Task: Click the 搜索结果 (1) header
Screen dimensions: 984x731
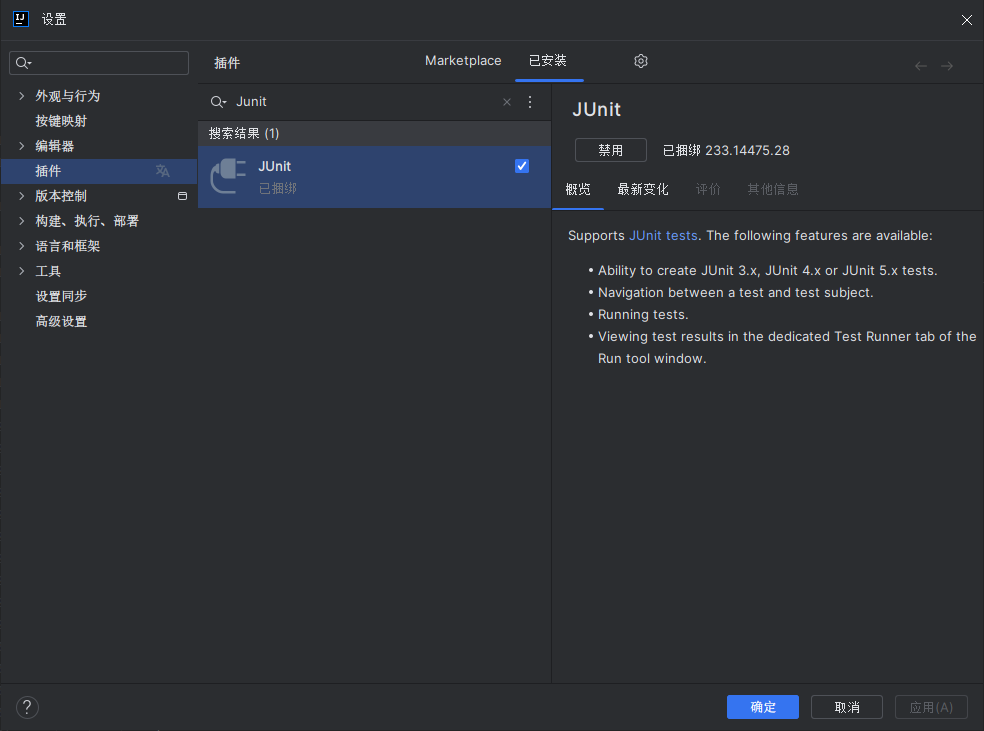Action: click(243, 133)
